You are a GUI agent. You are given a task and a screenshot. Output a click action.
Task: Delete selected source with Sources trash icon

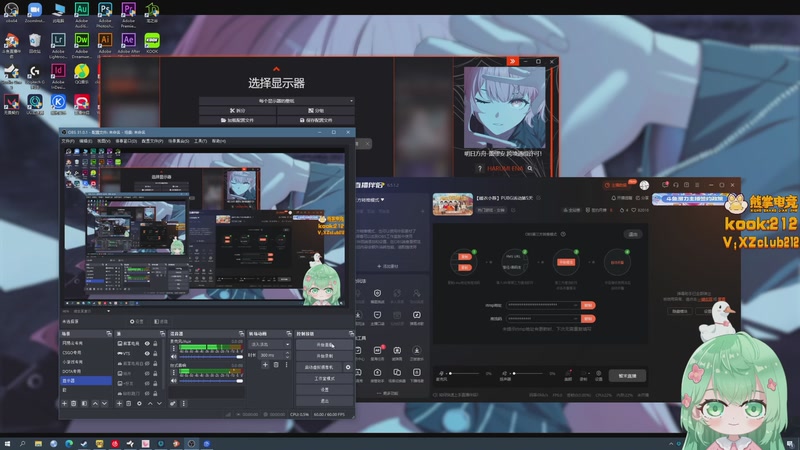[129, 404]
